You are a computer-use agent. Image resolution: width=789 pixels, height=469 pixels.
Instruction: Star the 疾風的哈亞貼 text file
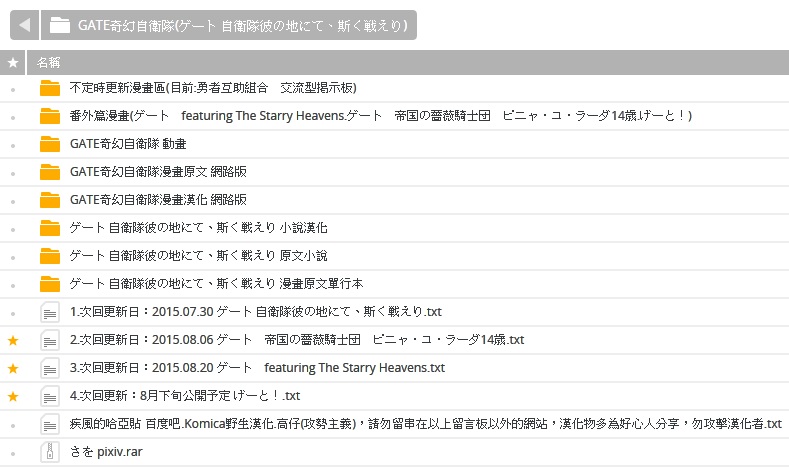(13, 426)
